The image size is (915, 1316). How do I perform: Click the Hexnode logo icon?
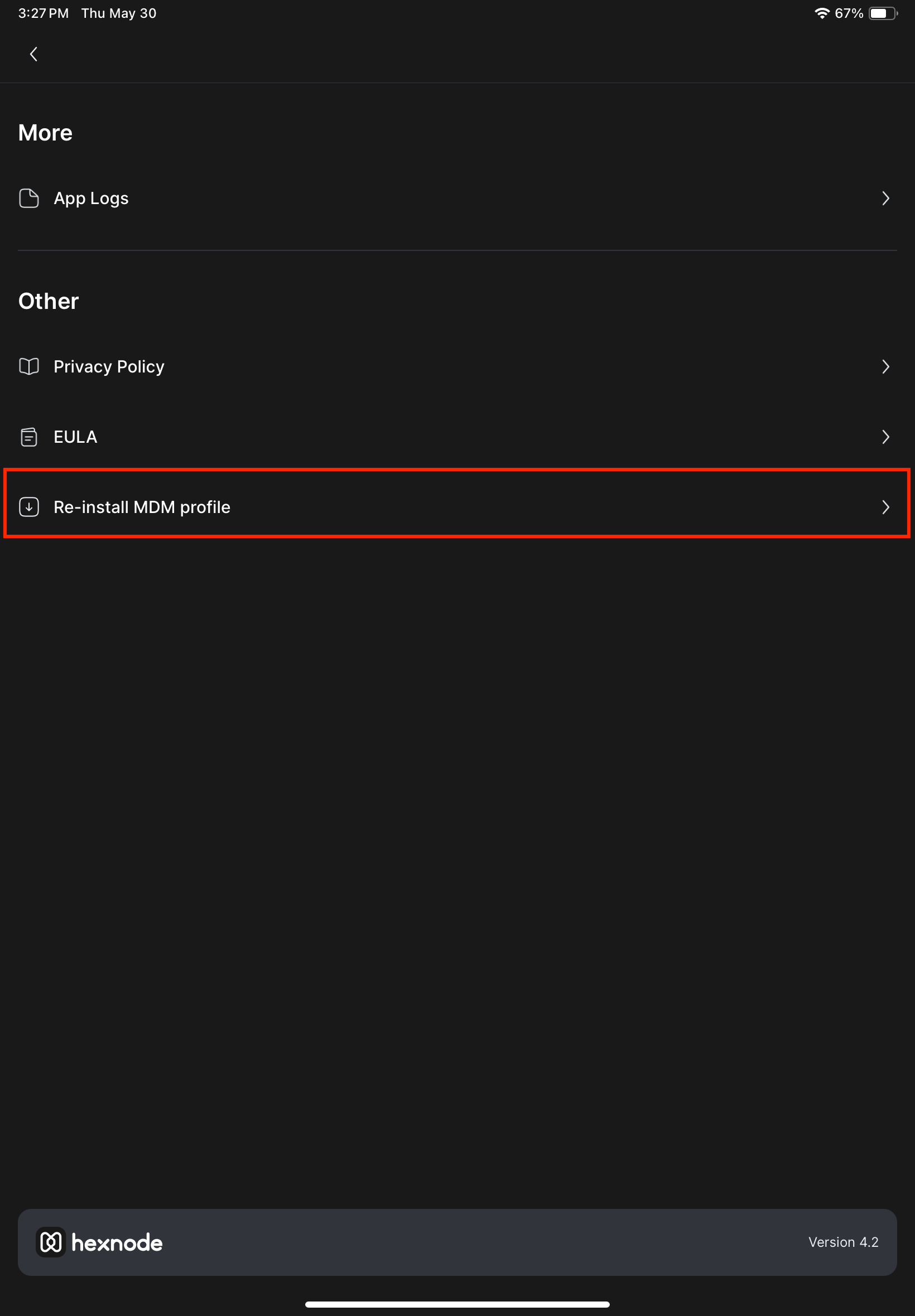coord(51,1242)
